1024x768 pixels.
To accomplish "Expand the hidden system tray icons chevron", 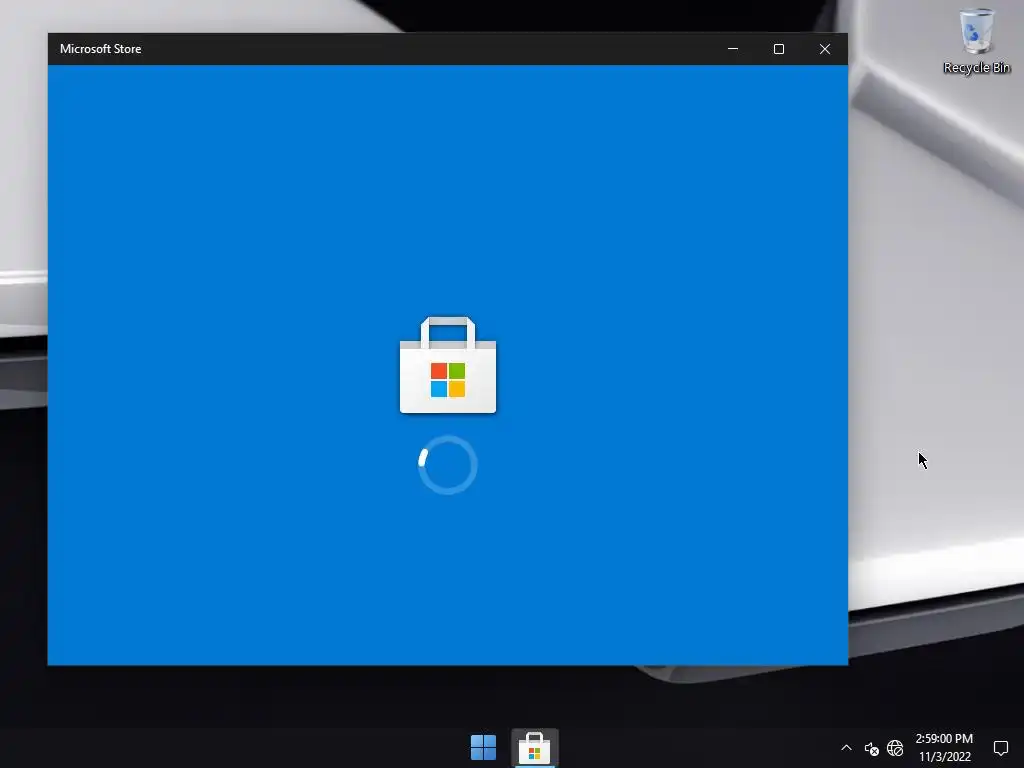I will [x=846, y=748].
